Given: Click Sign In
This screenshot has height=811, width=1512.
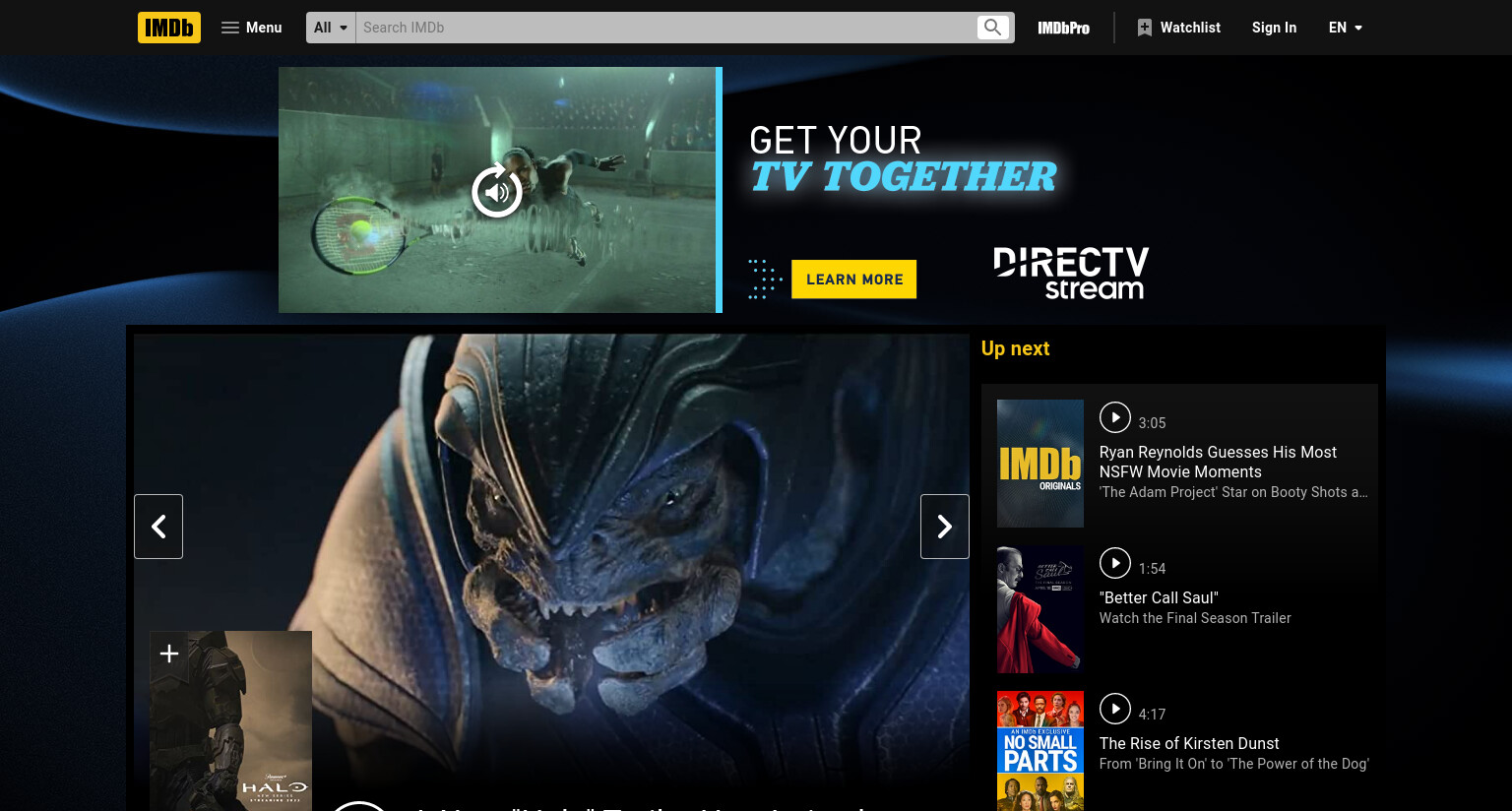Looking at the screenshot, I should click(1274, 28).
